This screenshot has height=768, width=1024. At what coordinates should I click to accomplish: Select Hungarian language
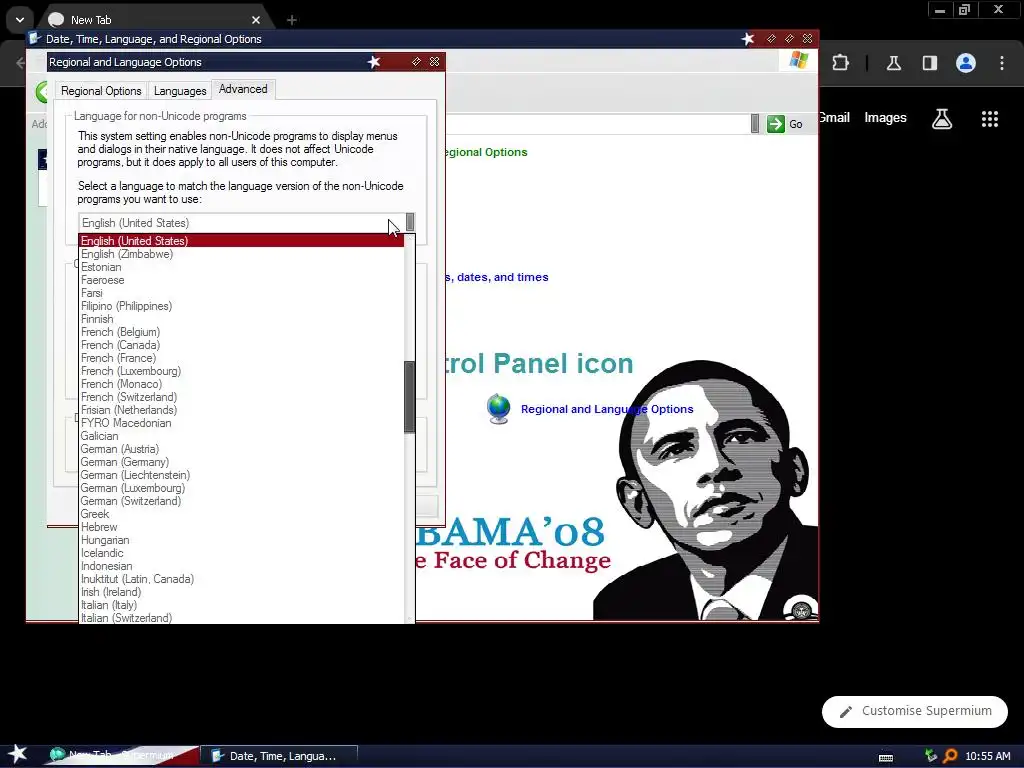click(x=241, y=540)
